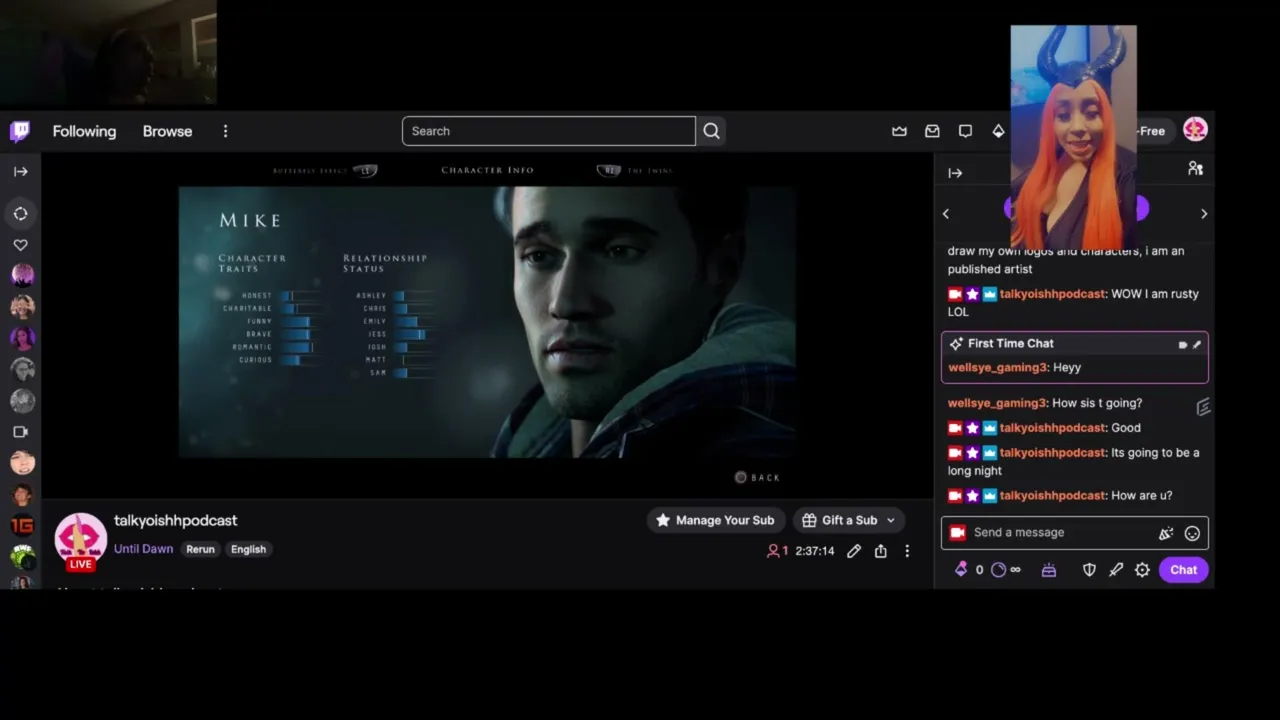
Task: Open the Get Bits diamond icon
Action: tap(998, 131)
